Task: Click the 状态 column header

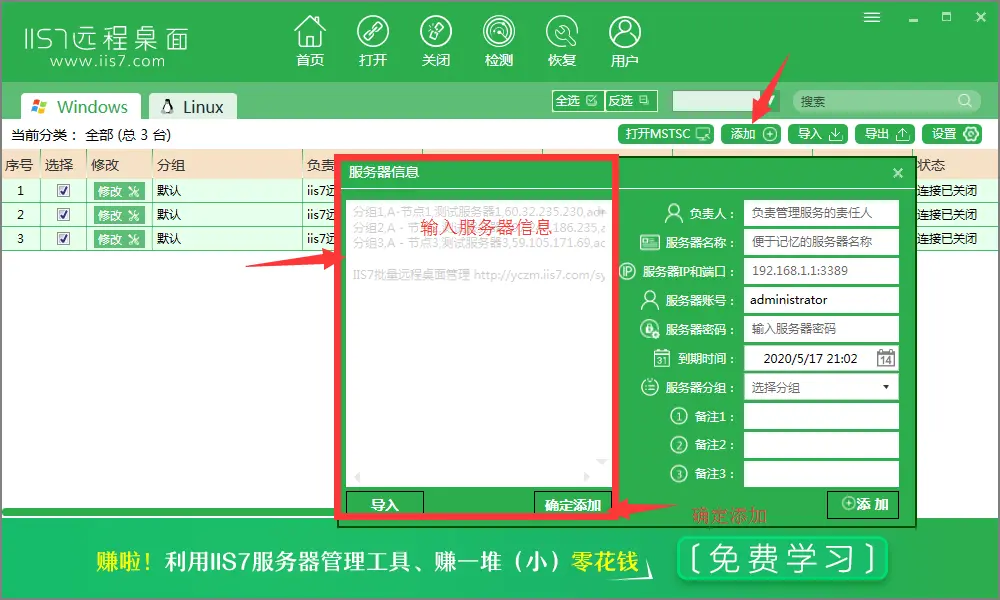Action: (955, 165)
